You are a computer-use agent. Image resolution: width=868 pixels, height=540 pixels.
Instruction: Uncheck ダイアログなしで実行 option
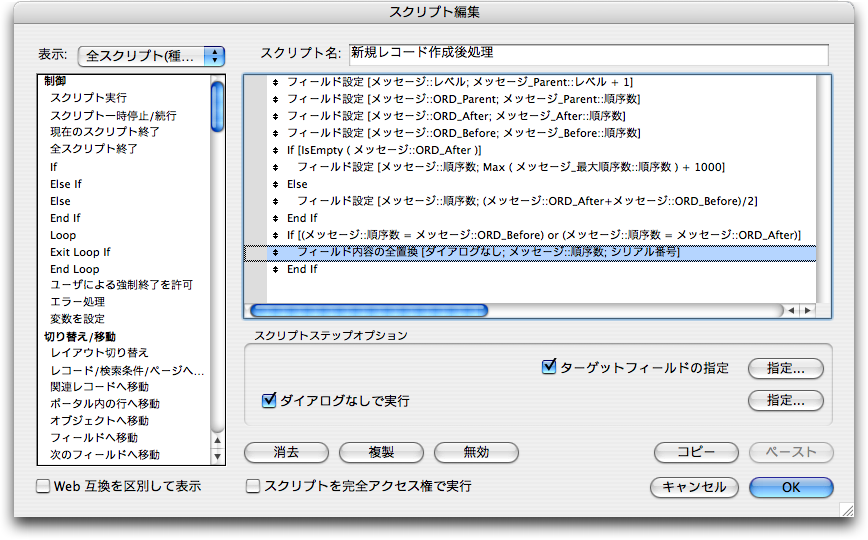tap(268, 401)
